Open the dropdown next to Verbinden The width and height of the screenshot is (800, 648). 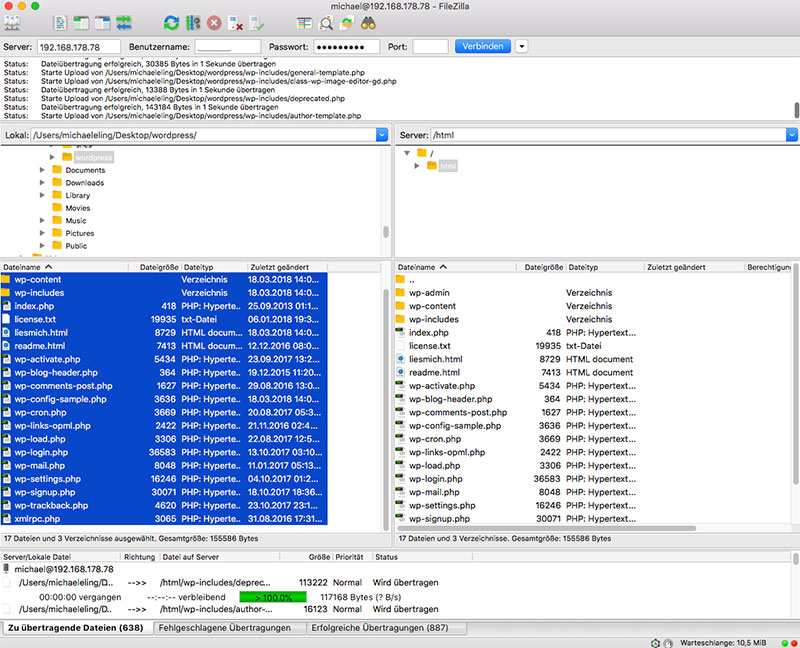tap(522, 46)
